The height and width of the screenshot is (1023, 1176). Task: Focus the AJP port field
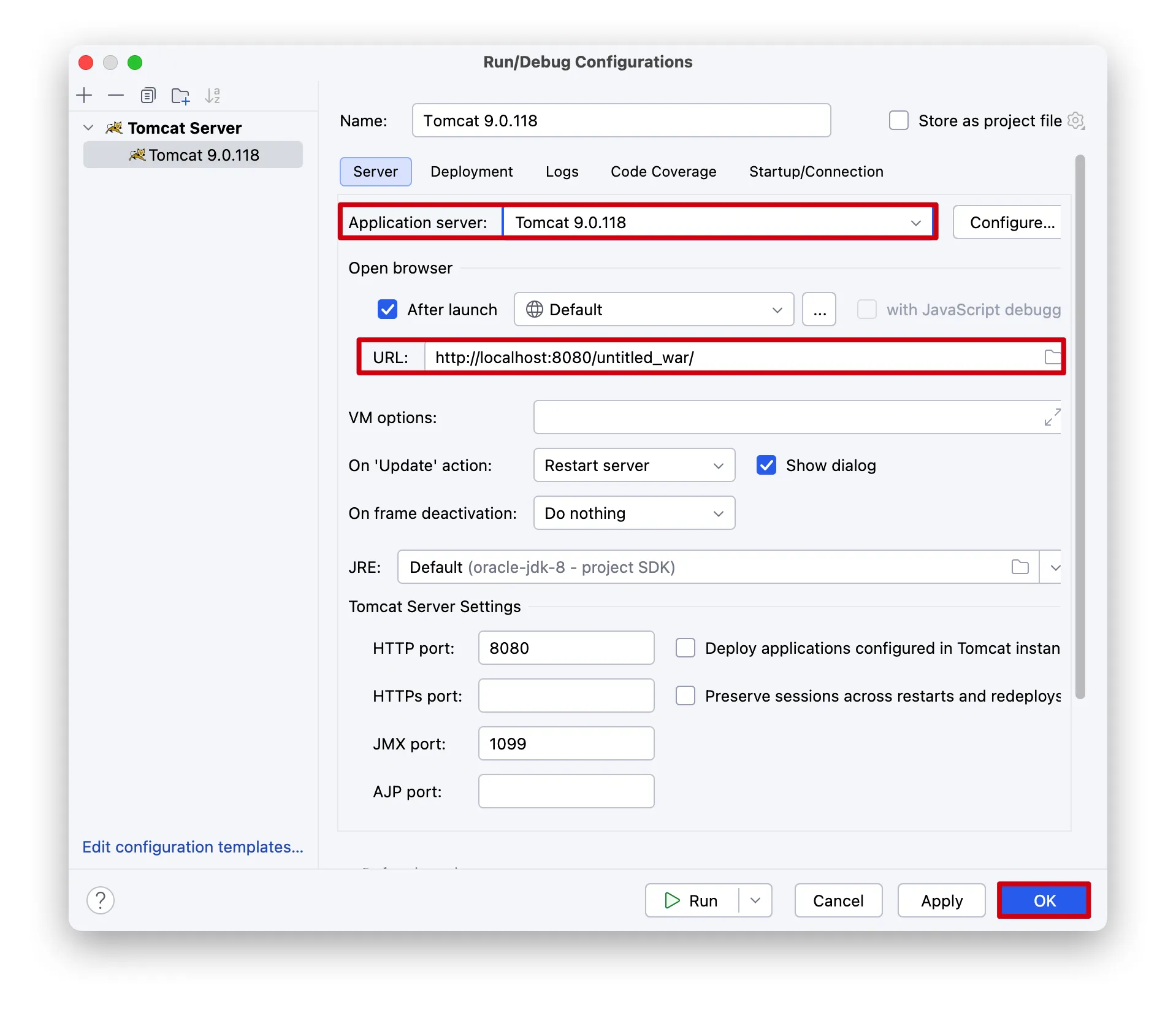click(567, 792)
